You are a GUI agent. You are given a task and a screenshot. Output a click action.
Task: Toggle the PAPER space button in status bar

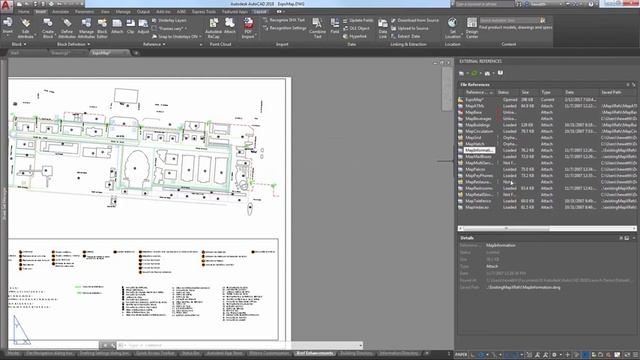click(x=461, y=355)
